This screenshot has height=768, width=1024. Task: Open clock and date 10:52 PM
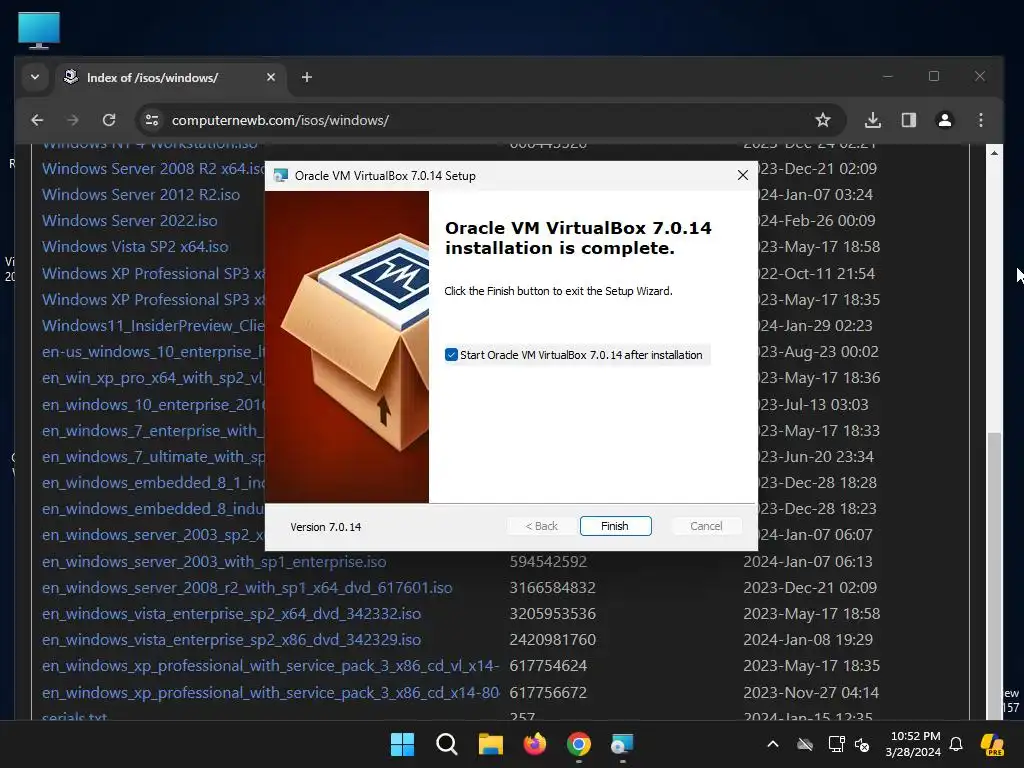tap(913, 744)
